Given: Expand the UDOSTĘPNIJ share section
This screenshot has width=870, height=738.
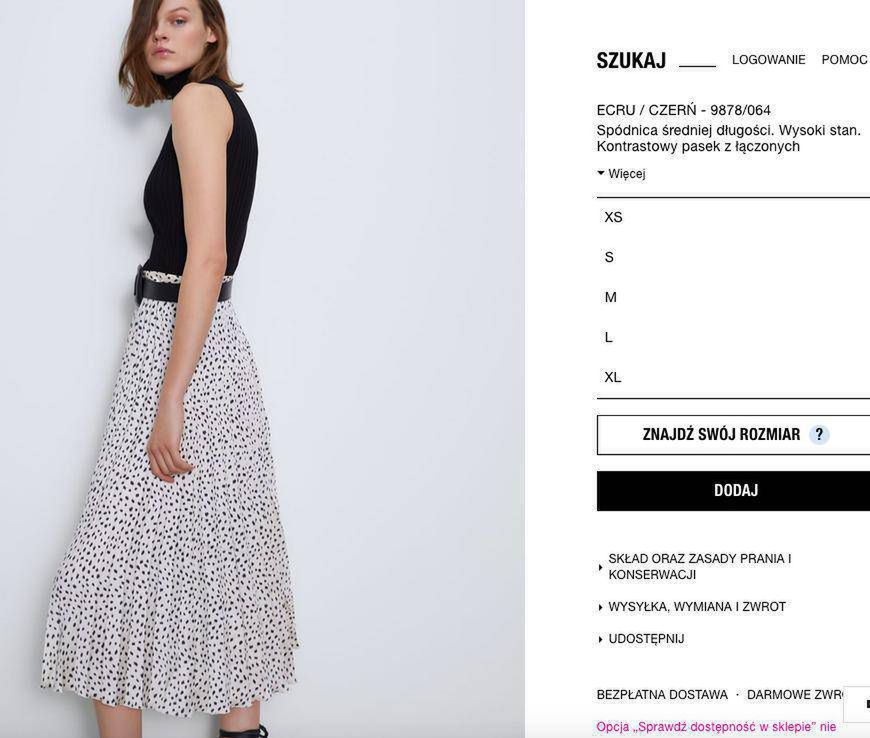Looking at the screenshot, I should click(x=646, y=639).
